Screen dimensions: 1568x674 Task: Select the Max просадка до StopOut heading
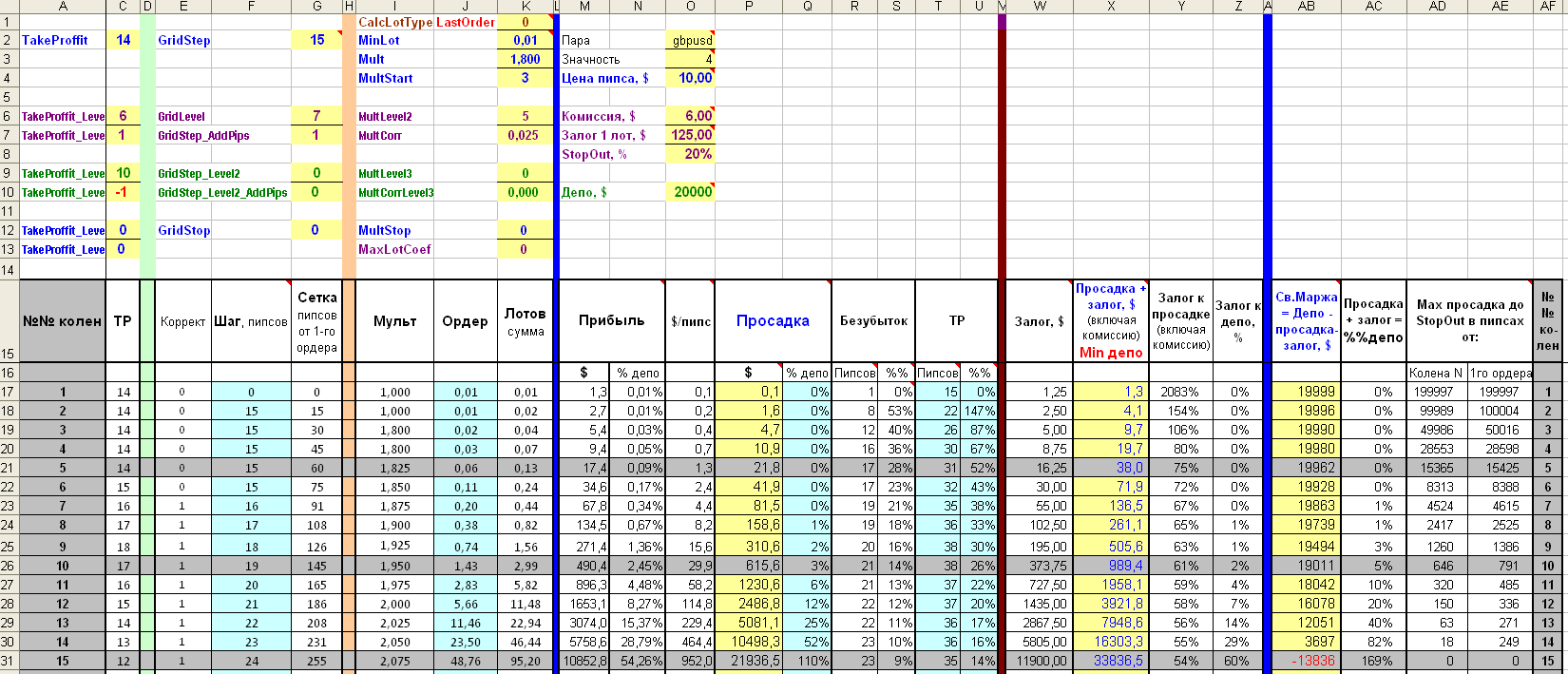click(1469, 320)
